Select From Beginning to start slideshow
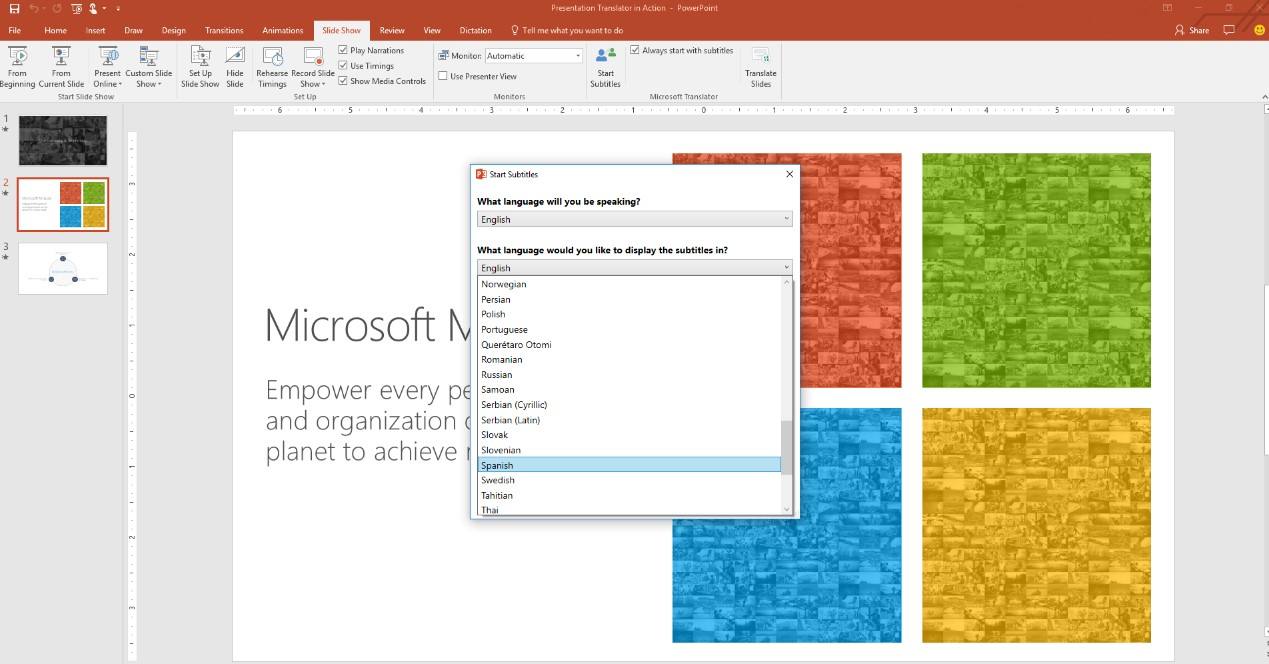Viewport: 1269px width, 664px height. 17,66
